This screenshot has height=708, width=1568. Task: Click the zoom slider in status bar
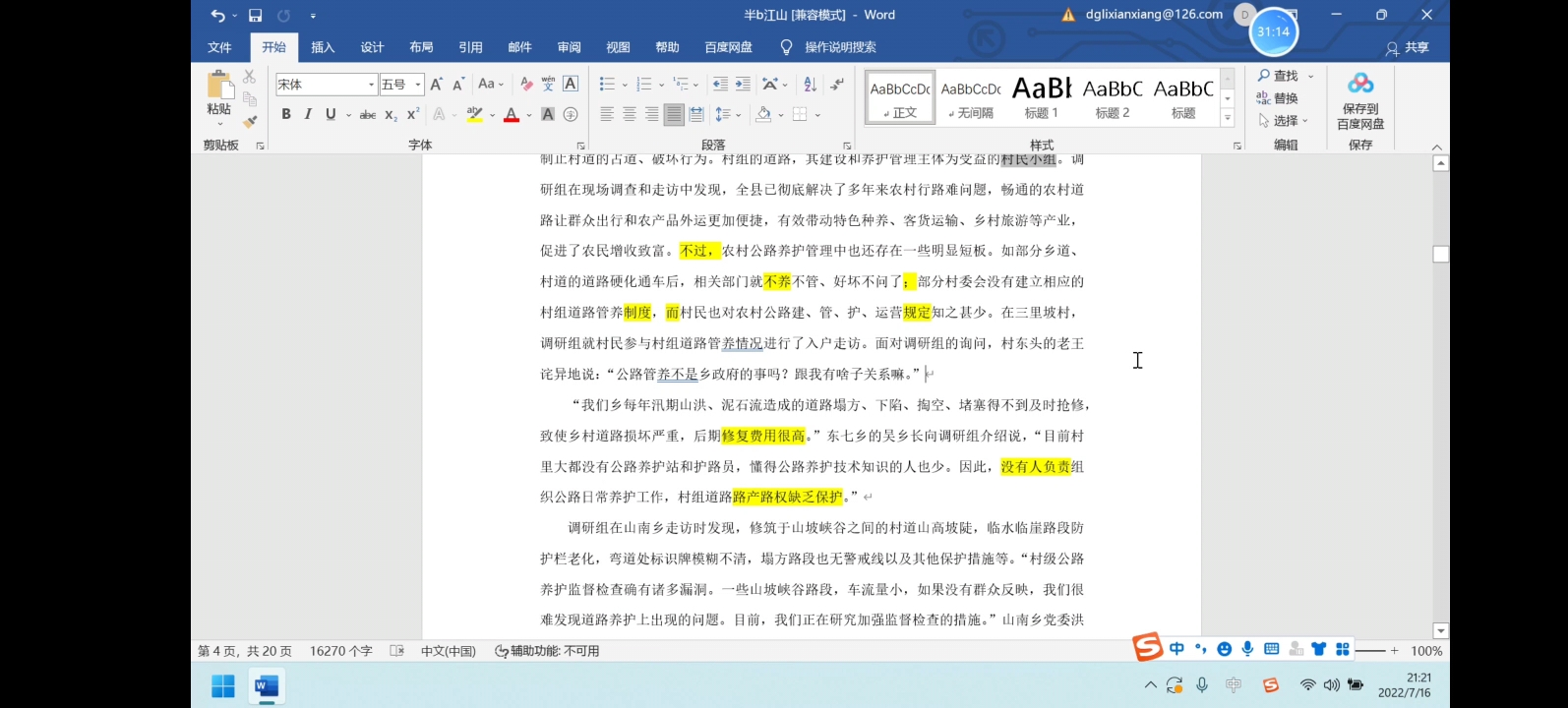(x=1369, y=651)
